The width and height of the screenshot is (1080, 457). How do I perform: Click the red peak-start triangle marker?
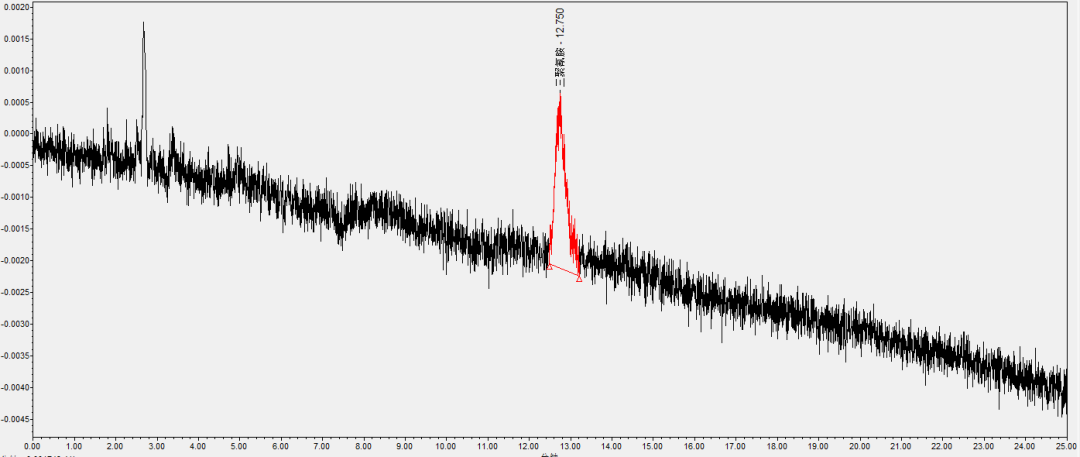point(549,266)
